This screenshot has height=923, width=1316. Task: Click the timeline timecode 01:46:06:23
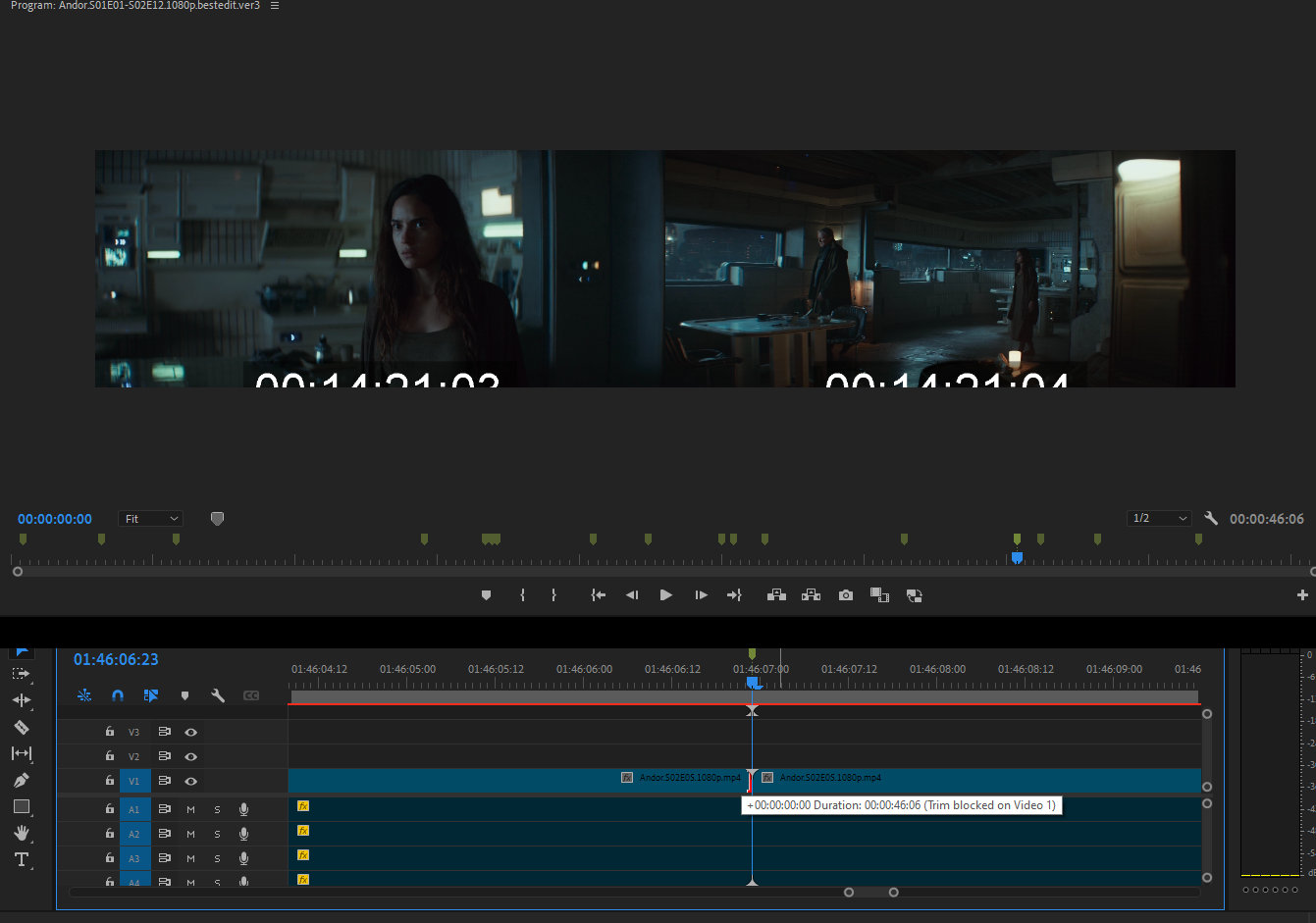coord(116,659)
